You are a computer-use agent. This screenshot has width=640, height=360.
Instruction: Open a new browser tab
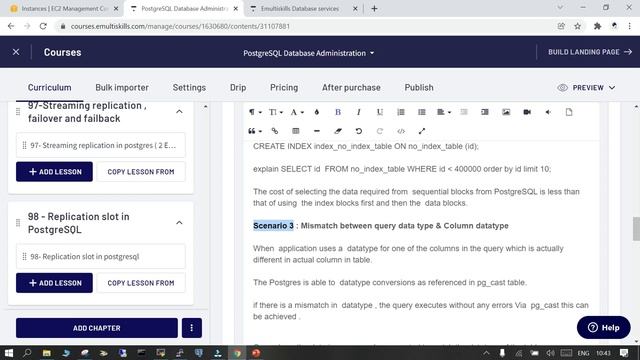tap(374, 8)
